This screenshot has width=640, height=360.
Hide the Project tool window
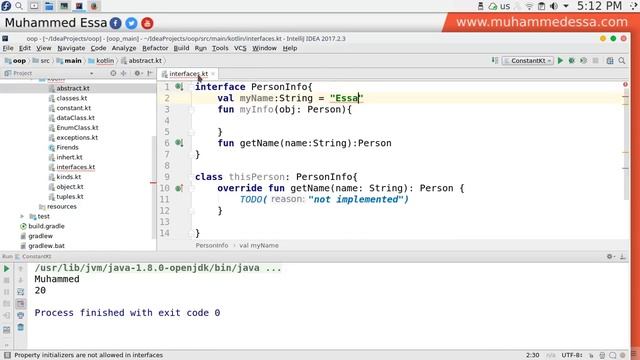click(150, 73)
